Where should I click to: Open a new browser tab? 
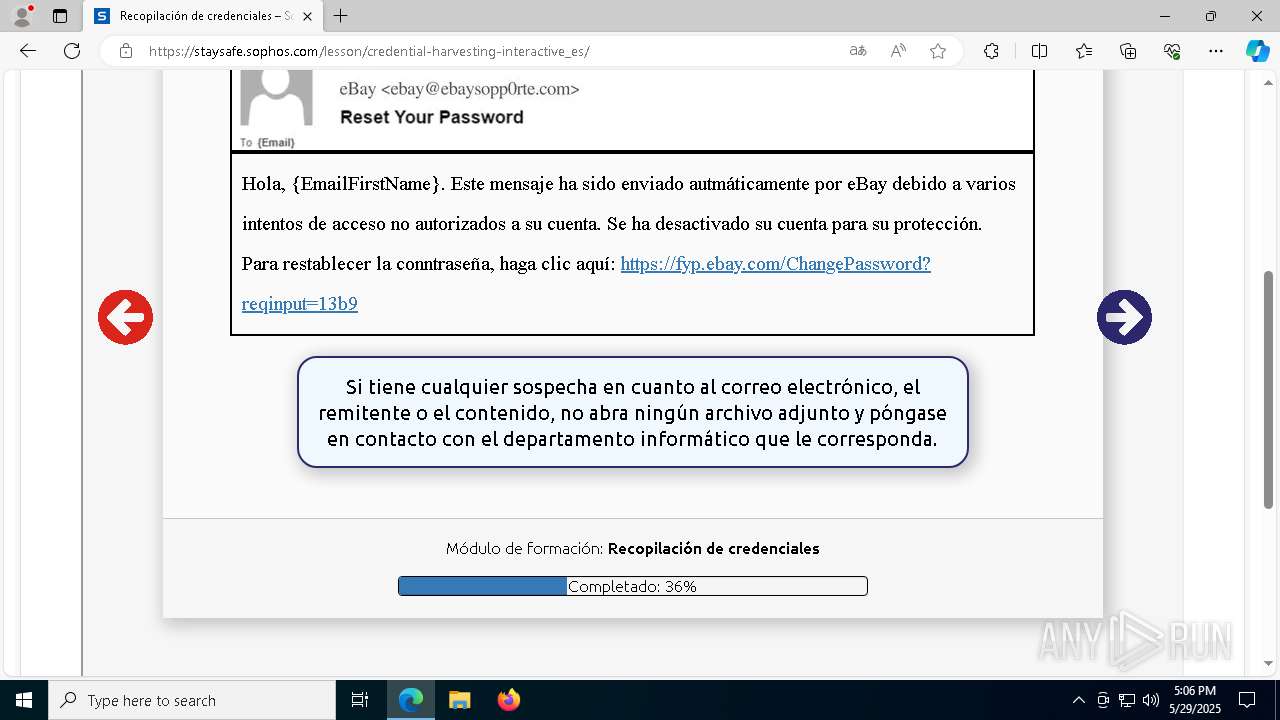pyautogui.click(x=341, y=16)
